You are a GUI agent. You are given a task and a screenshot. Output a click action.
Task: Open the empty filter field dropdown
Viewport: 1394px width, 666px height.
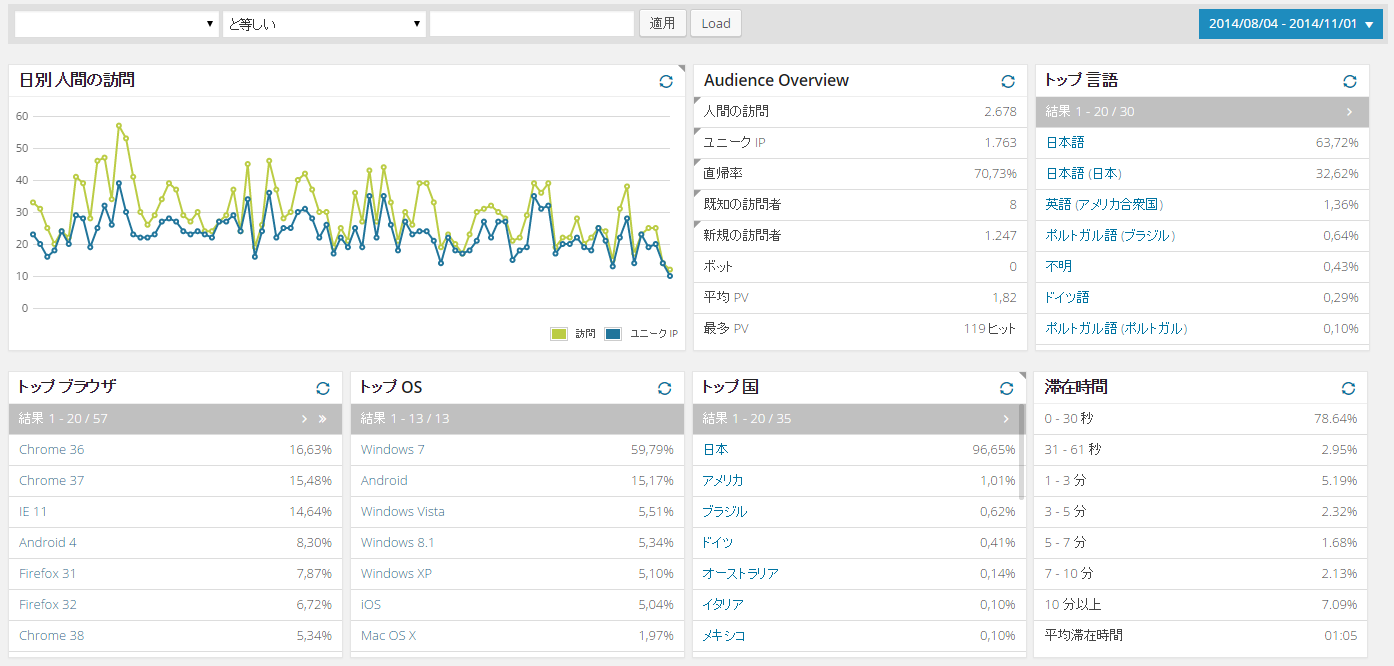click(116, 24)
